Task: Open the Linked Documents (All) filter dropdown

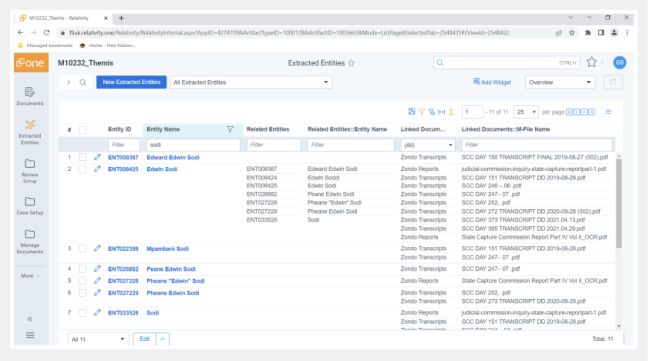Action: pyautogui.click(x=428, y=145)
